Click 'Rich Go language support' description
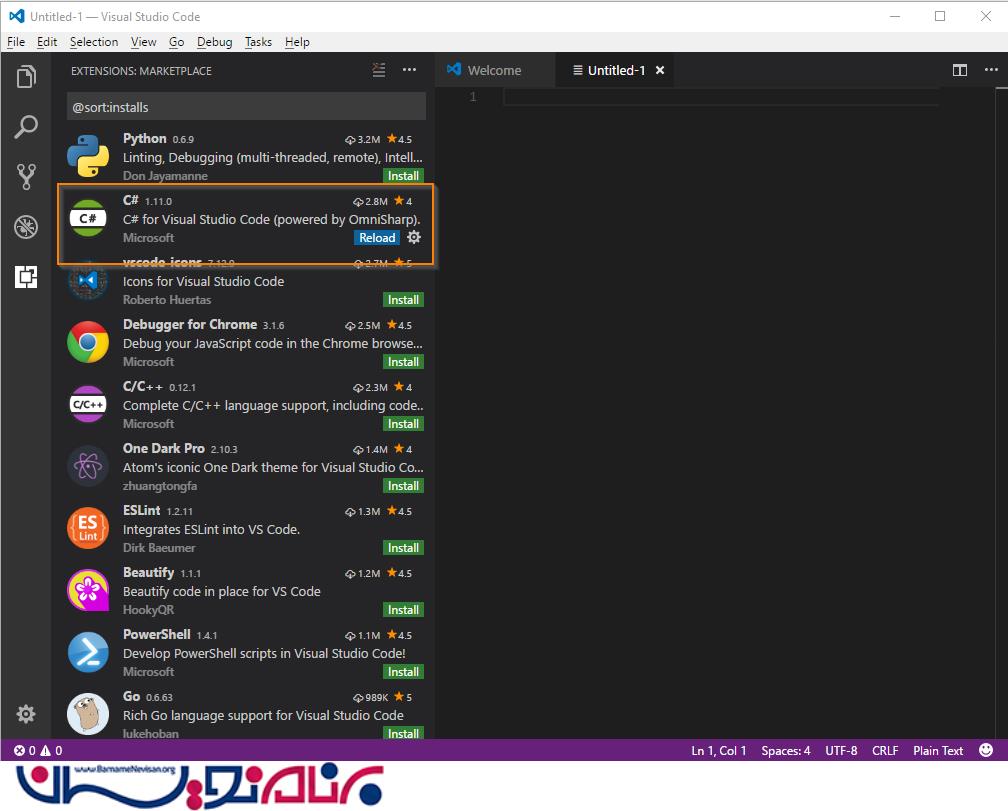The height and width of the screenshot is (811, 1008). [x=263, y=715]
